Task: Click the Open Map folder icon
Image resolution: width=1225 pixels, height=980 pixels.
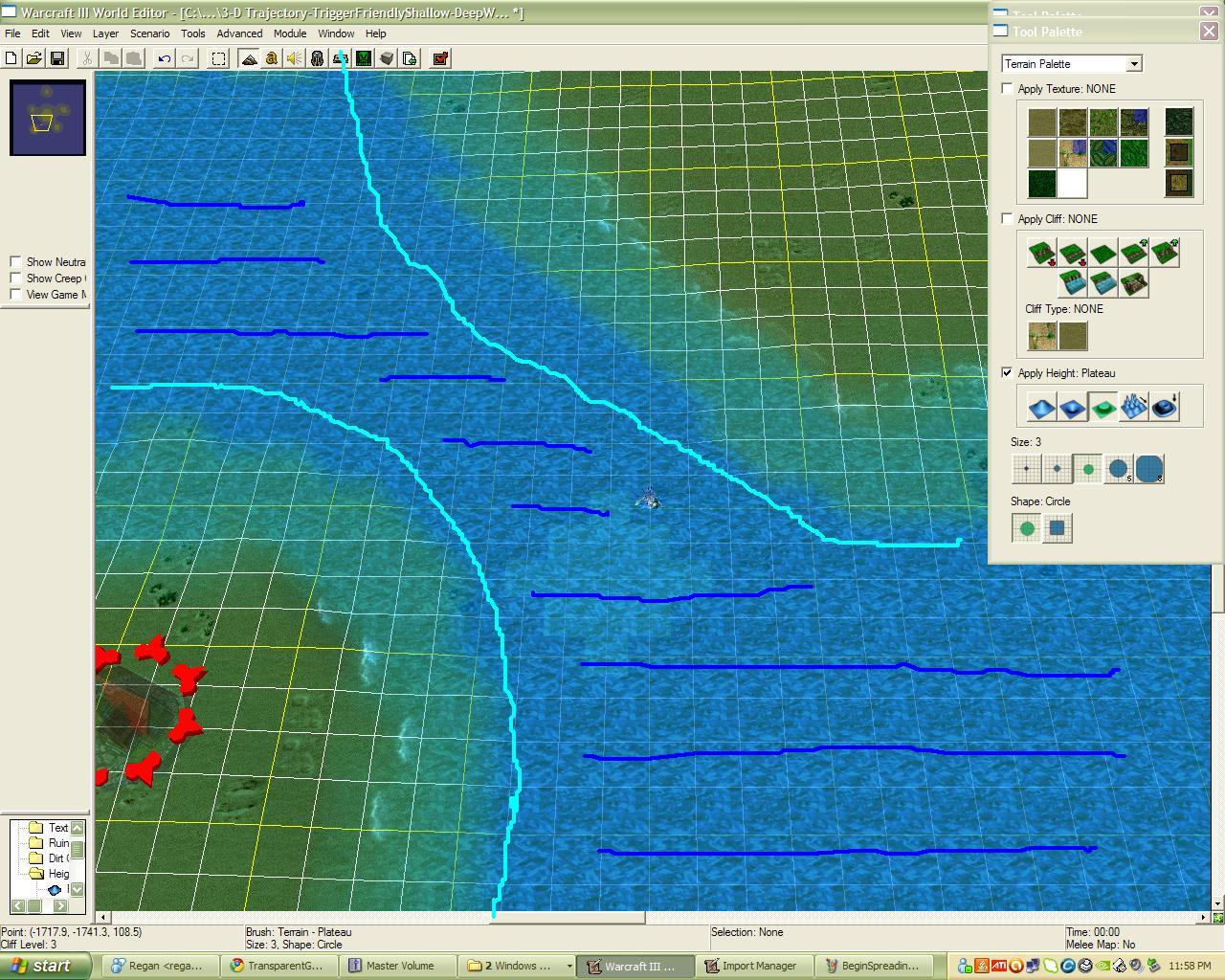Action: coord(34,58)
